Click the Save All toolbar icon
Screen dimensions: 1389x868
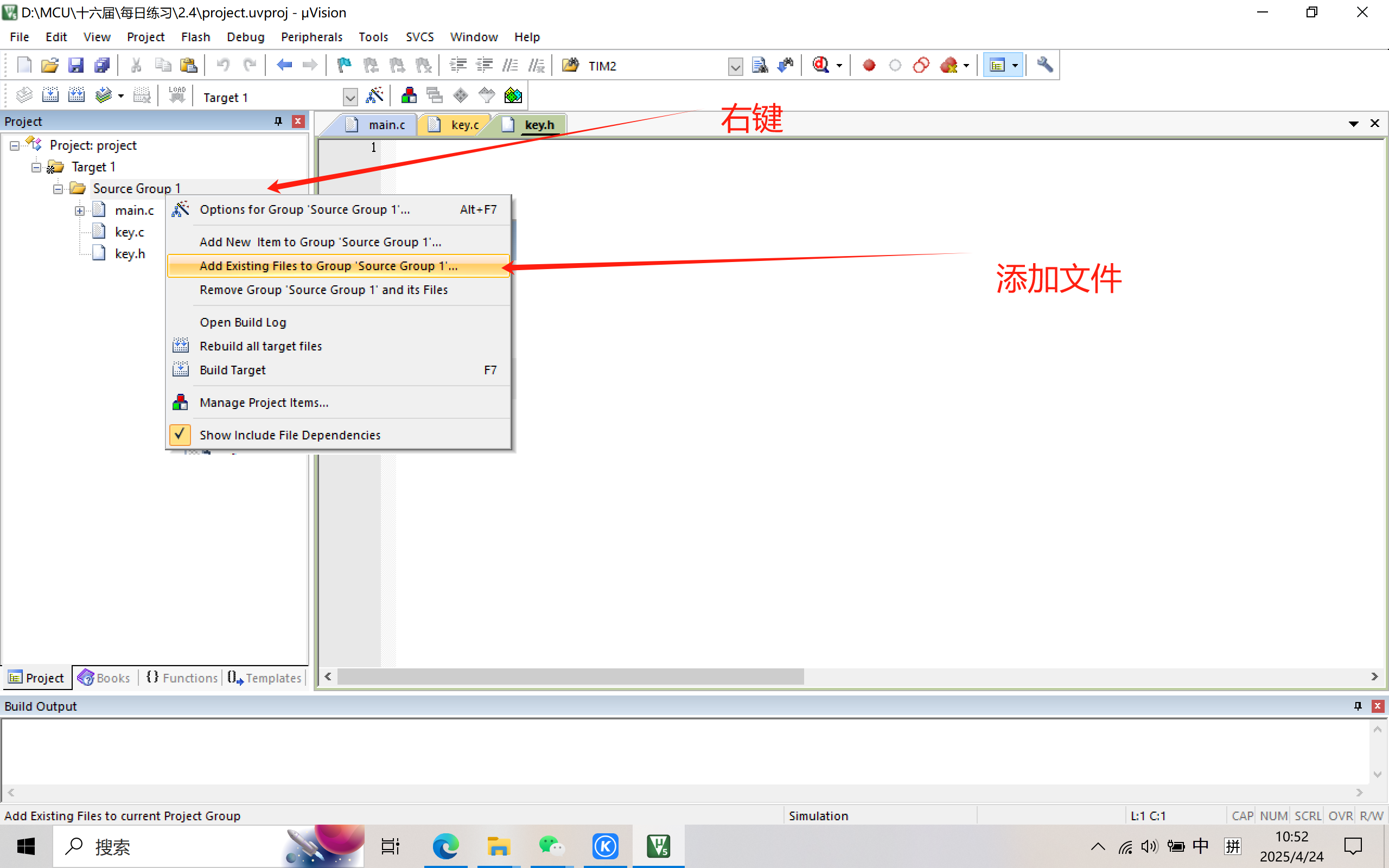(x=102, y=66)
